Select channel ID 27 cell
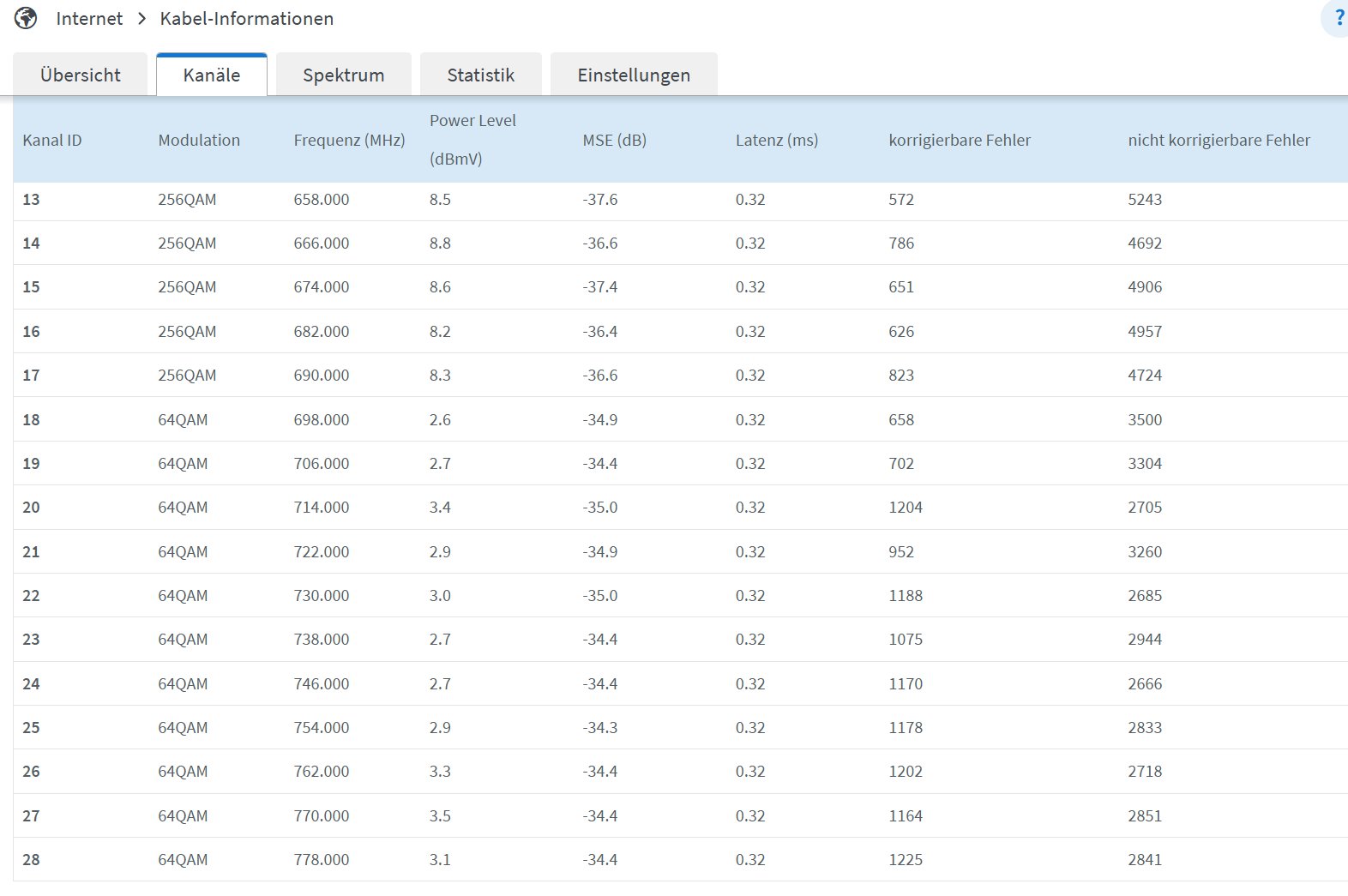 [x=31, y=816]
